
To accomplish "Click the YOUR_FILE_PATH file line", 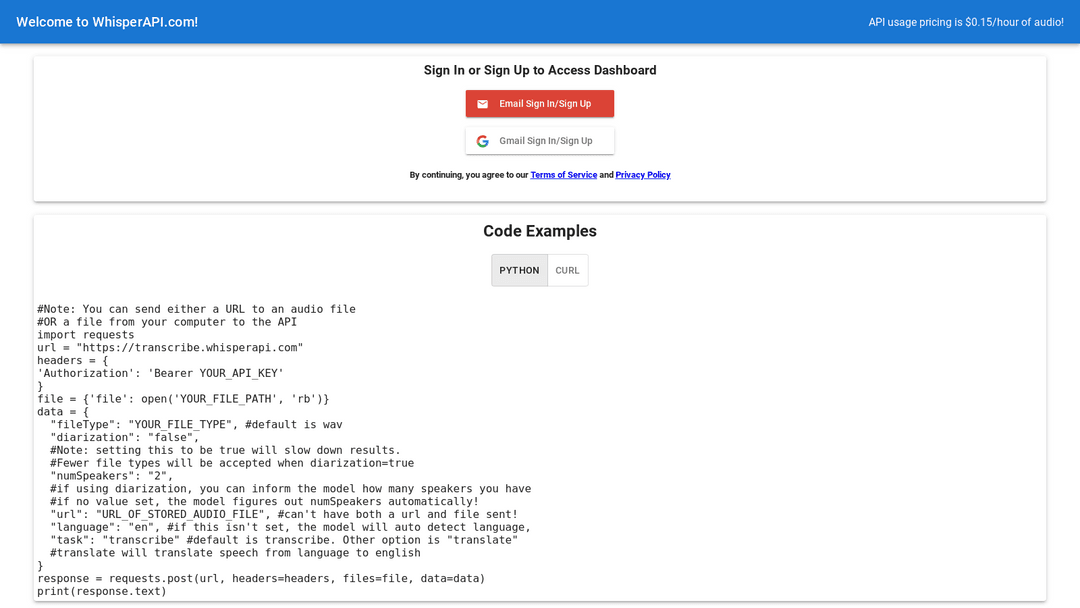I will (183, 399).
